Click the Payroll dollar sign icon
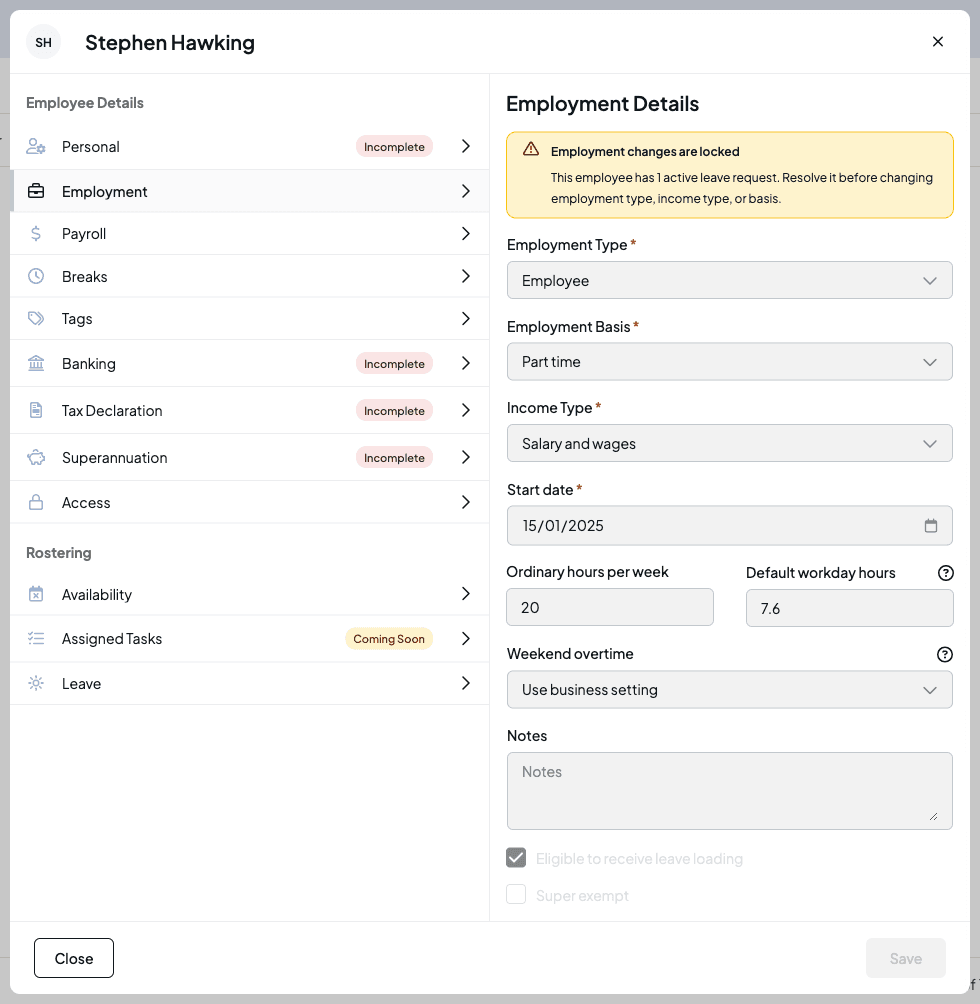This screenshot has height=1004, width=980. [36, 234]
